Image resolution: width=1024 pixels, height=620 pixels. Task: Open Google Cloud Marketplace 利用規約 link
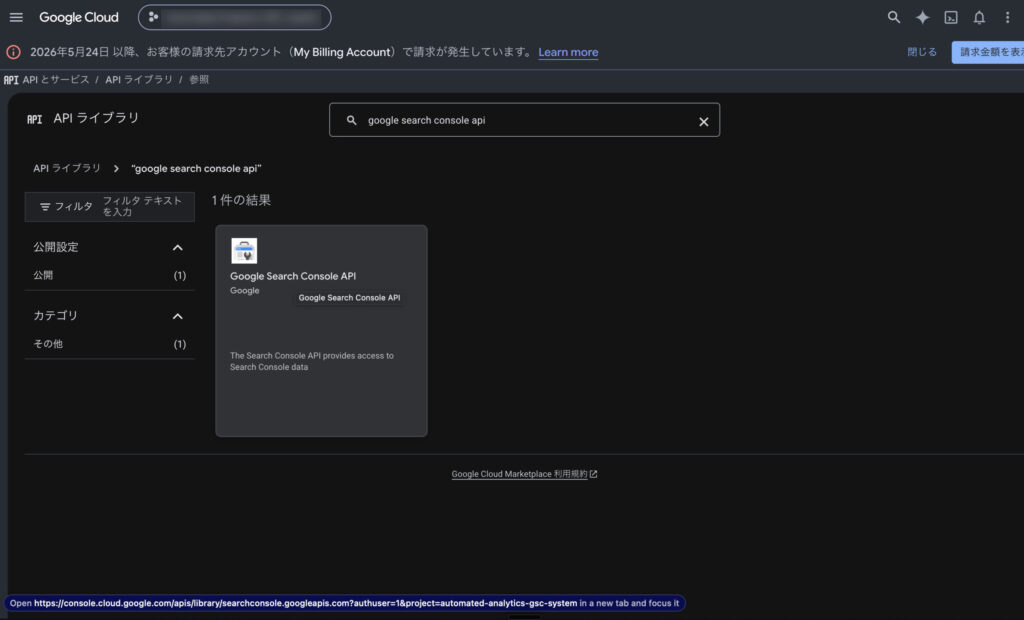(519, 474)
